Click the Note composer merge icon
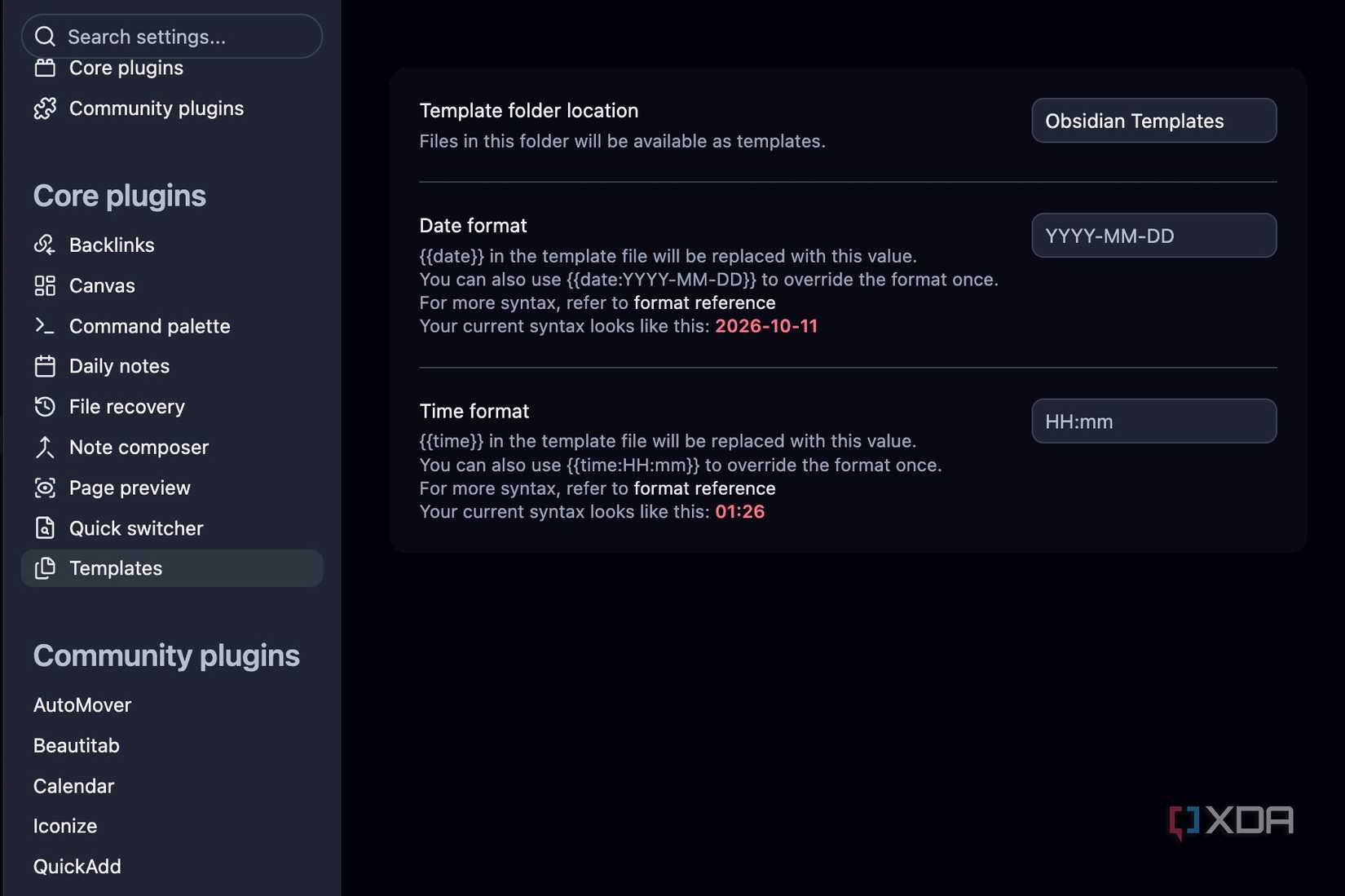1345x896 pixels. coord(45,447)
